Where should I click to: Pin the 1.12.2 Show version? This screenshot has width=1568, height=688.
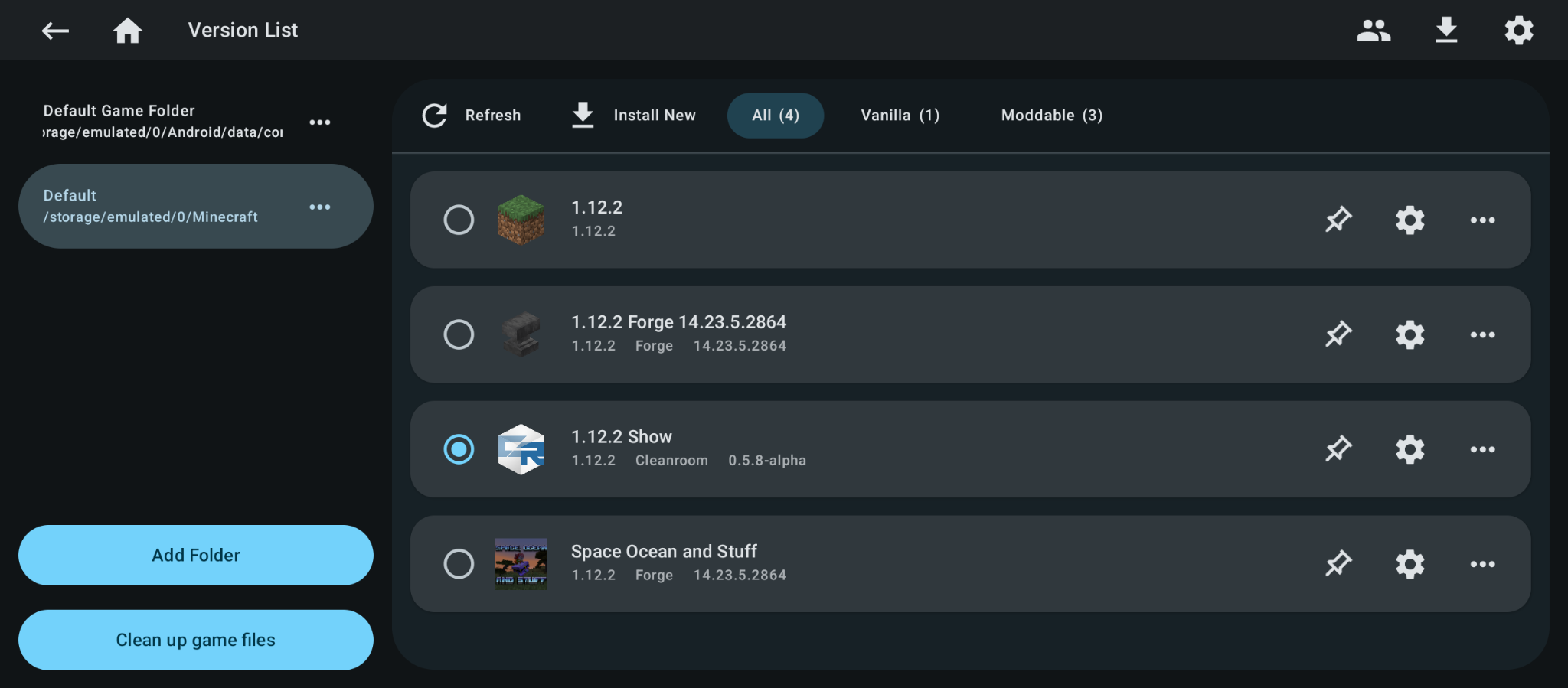[x=1338, y=449]
